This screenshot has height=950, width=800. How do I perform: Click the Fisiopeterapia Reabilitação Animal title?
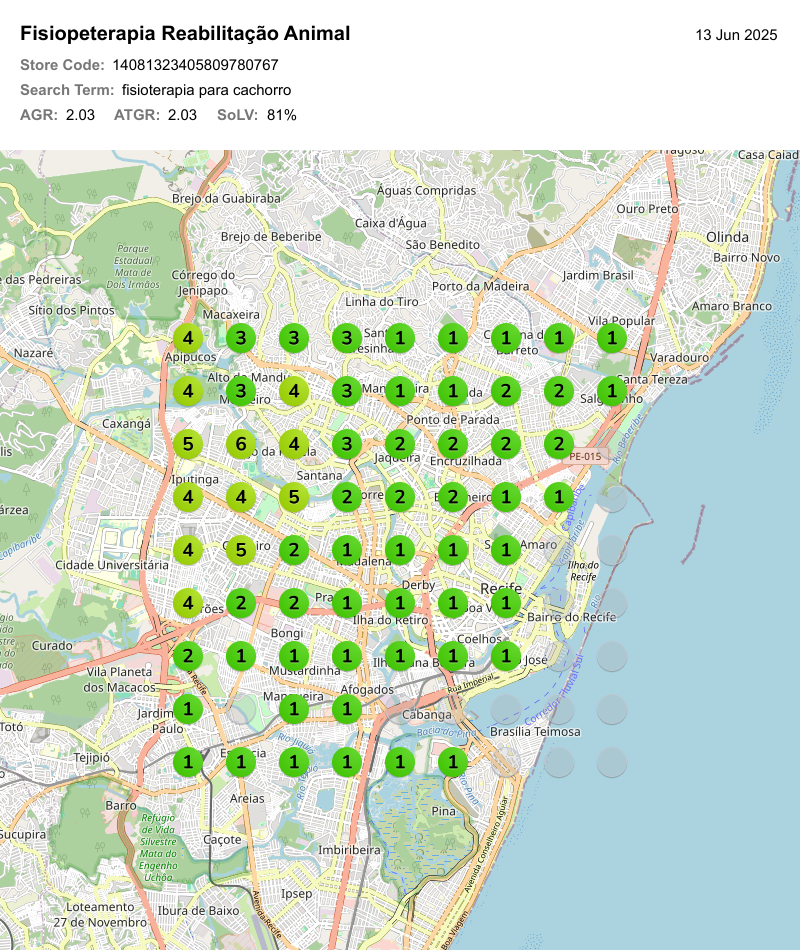[x=185, y=34]
